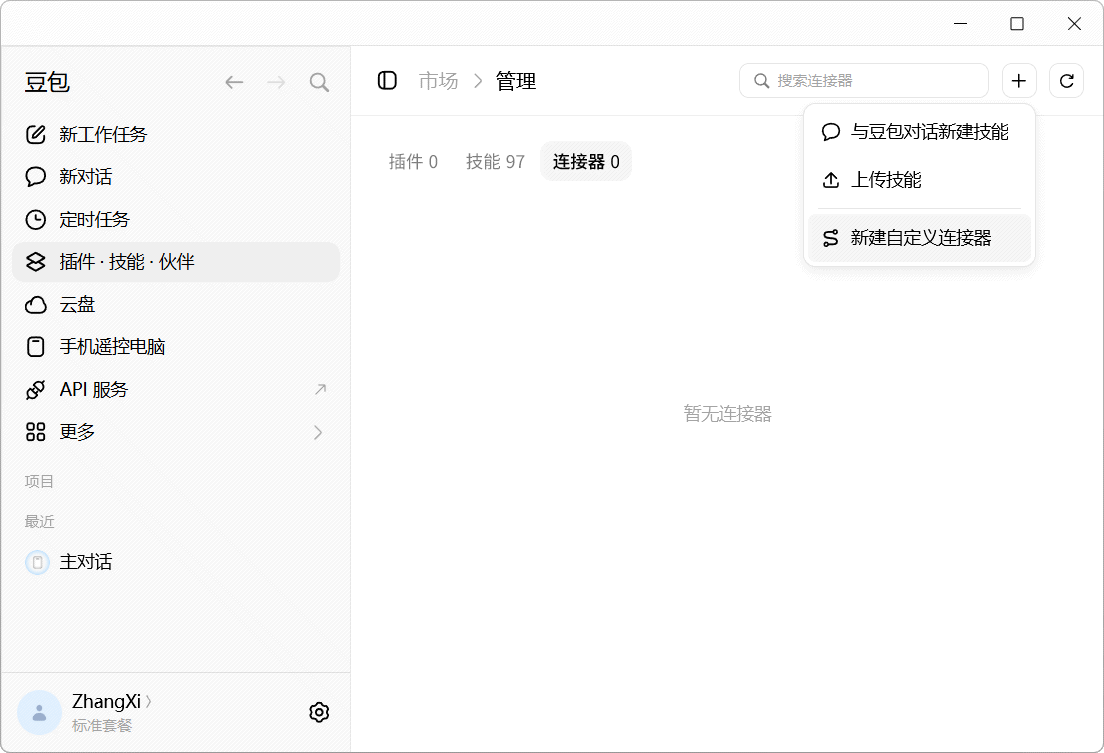
Task: Click 管理 breadcrumb label
Action: tap(516, 81)
